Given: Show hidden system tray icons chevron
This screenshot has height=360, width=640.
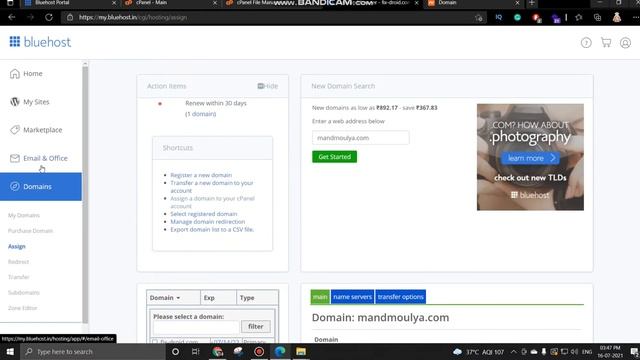Looking at the screenshot, I should pos(513,351).
